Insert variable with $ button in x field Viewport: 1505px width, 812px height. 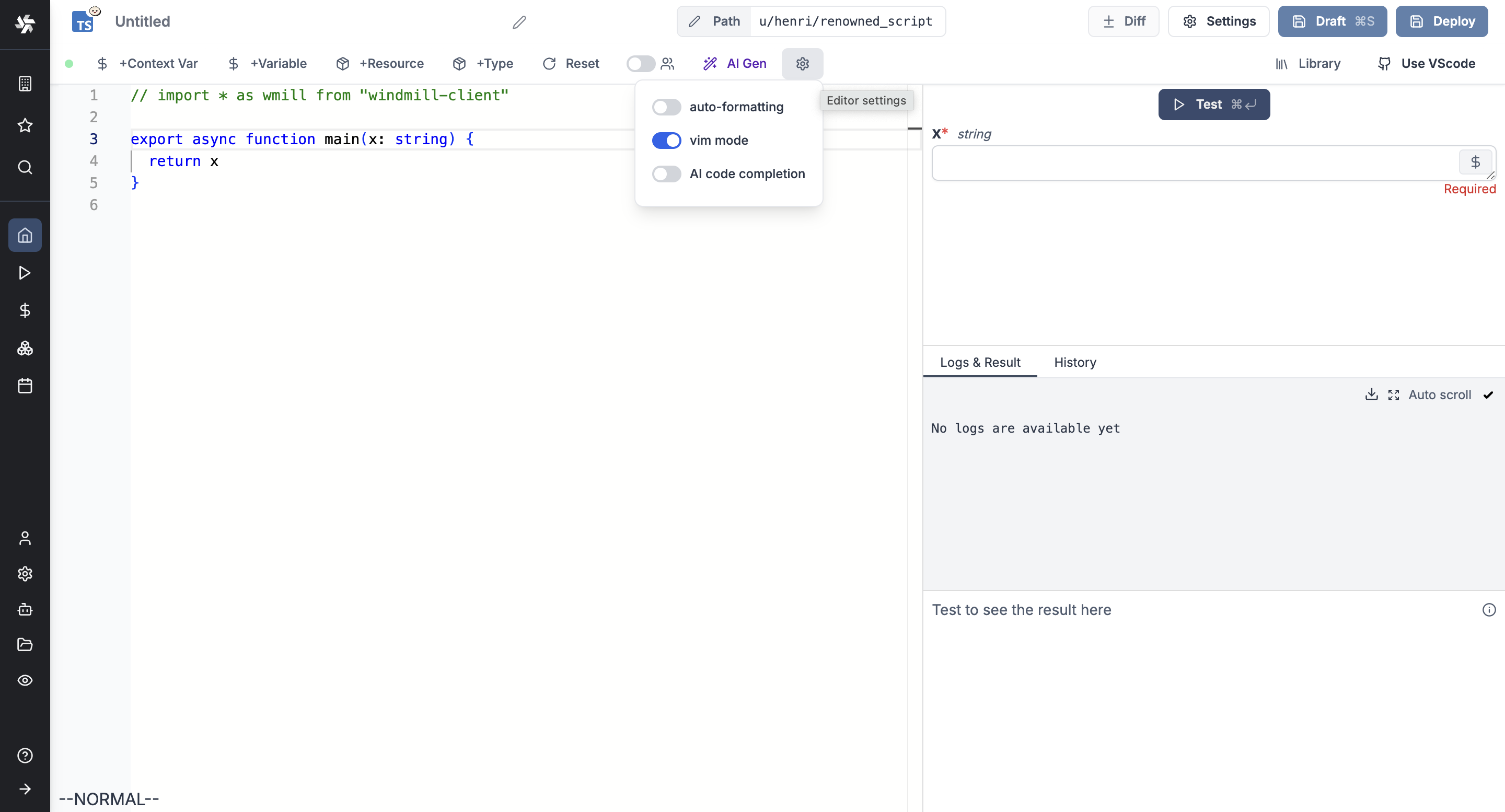click(x=1475, y=163)
